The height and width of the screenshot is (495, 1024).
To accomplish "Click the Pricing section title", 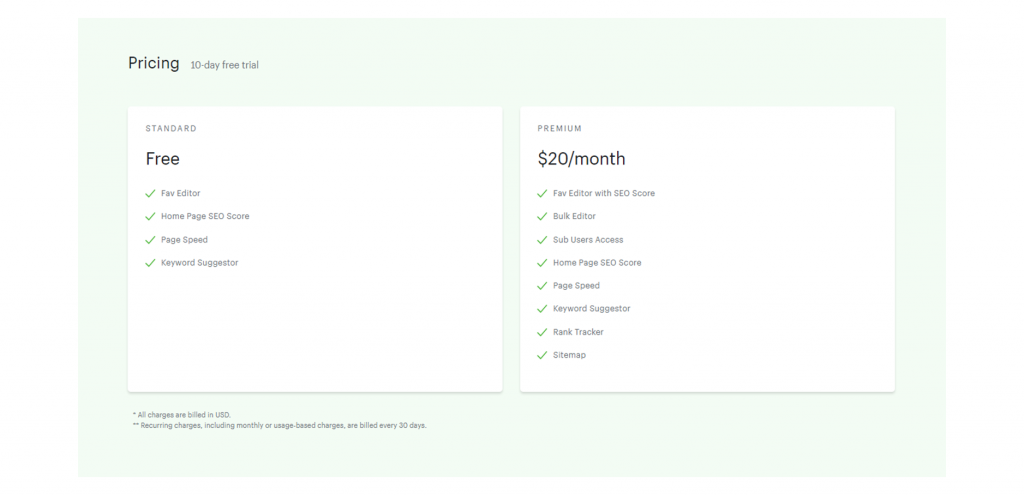I will click(x=153, y=63).
